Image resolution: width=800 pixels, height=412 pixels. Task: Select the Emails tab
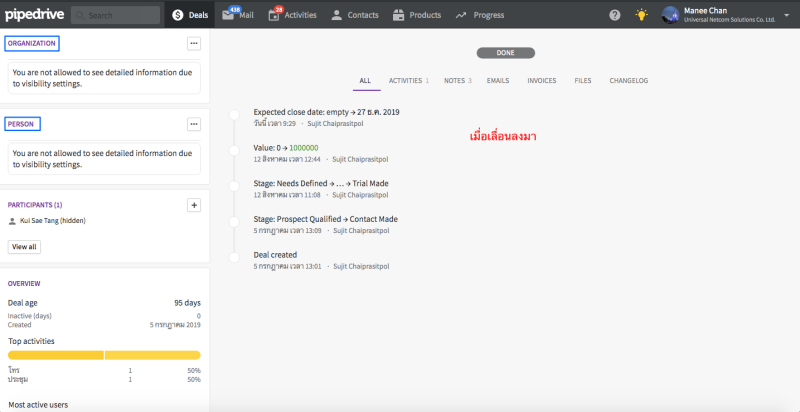(499, 80)
